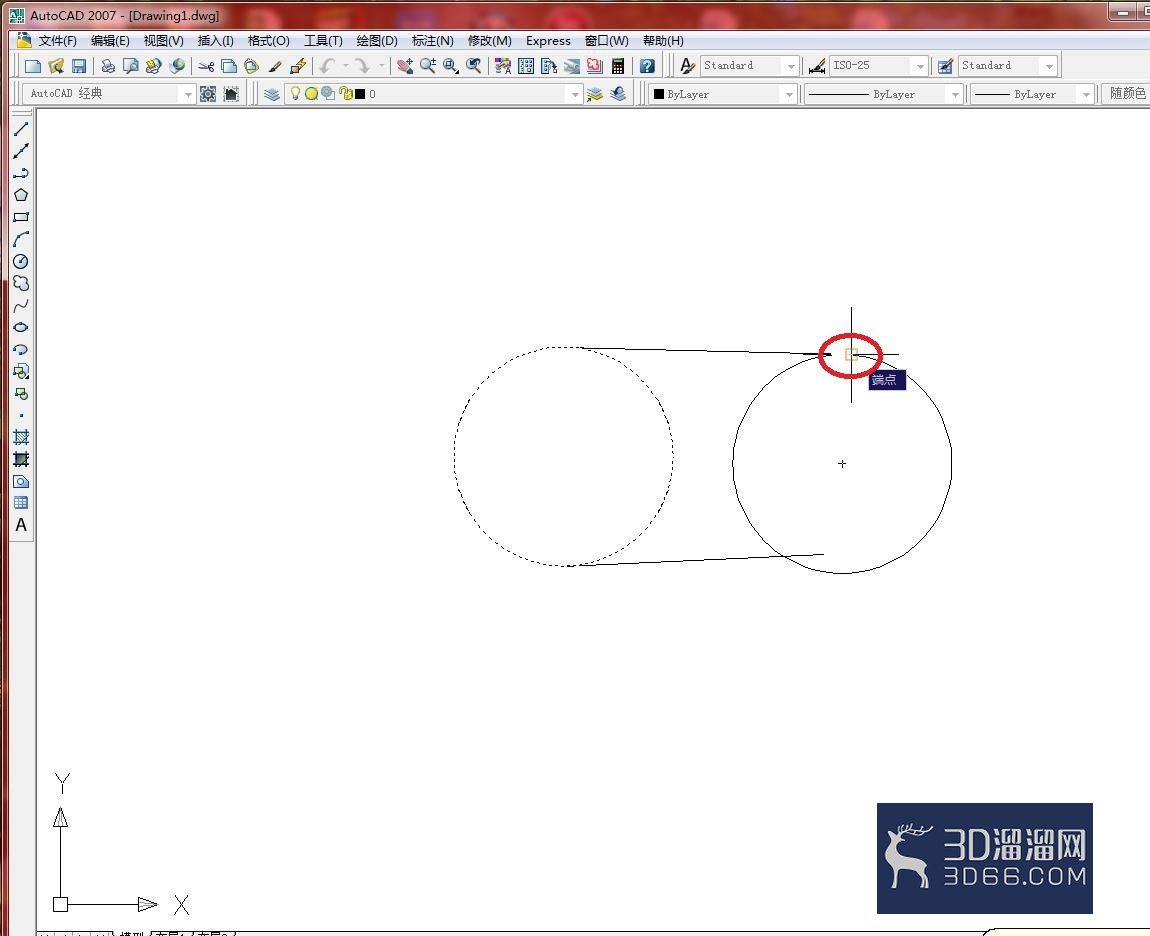Expand the undo history arrow
1150x936 pixels.
pos(345,66)
